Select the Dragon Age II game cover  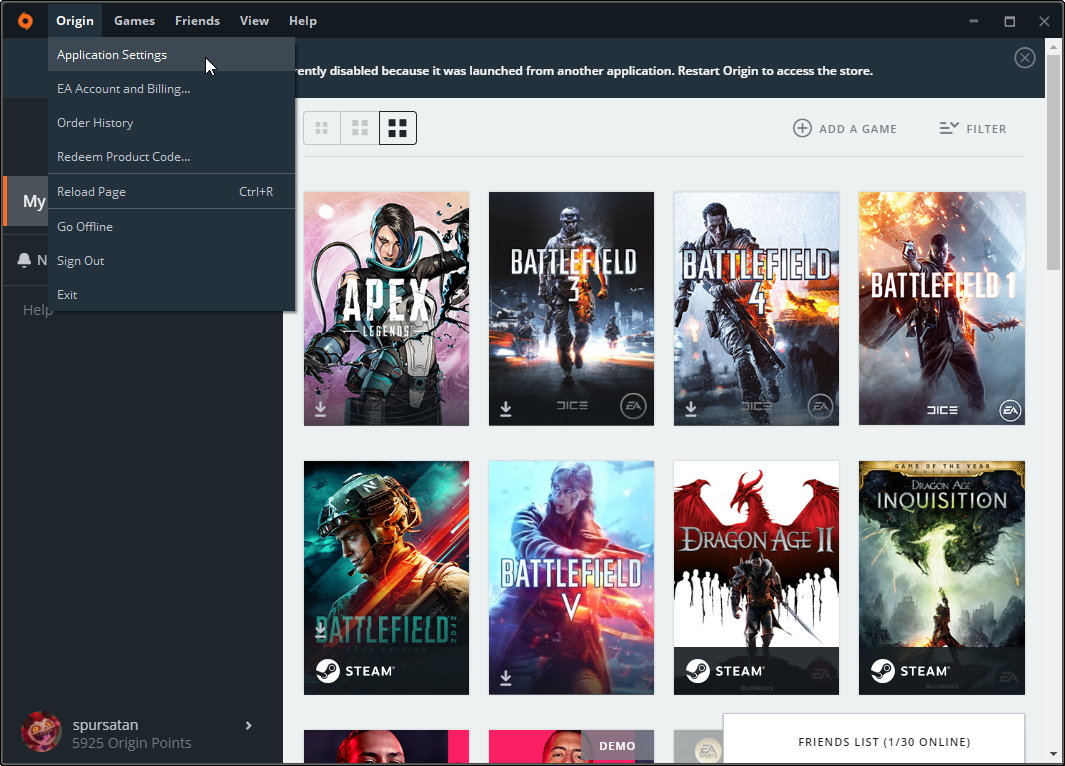pos(756,577)
